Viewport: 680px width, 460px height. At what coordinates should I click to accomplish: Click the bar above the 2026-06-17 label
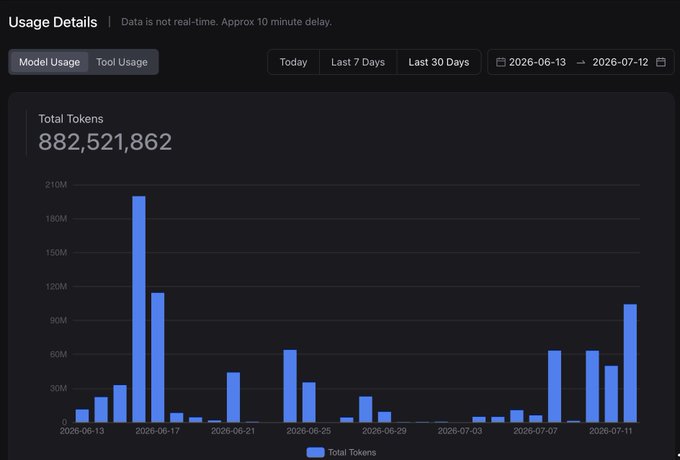point(158,357)
